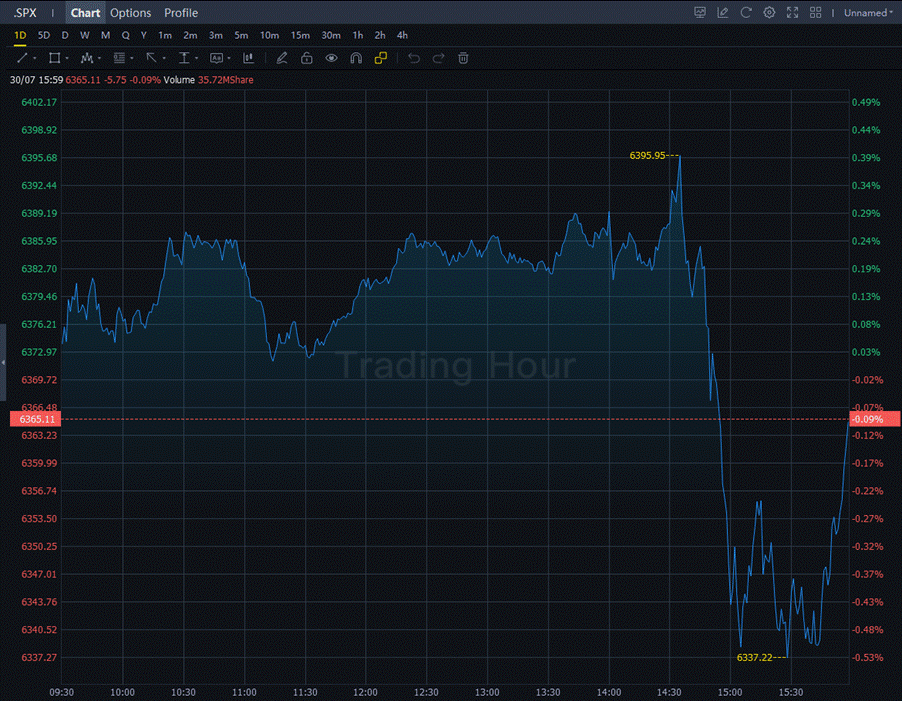Select the 15m interval
Viewport: 902px width, 701px height.
tap(300, 36)
